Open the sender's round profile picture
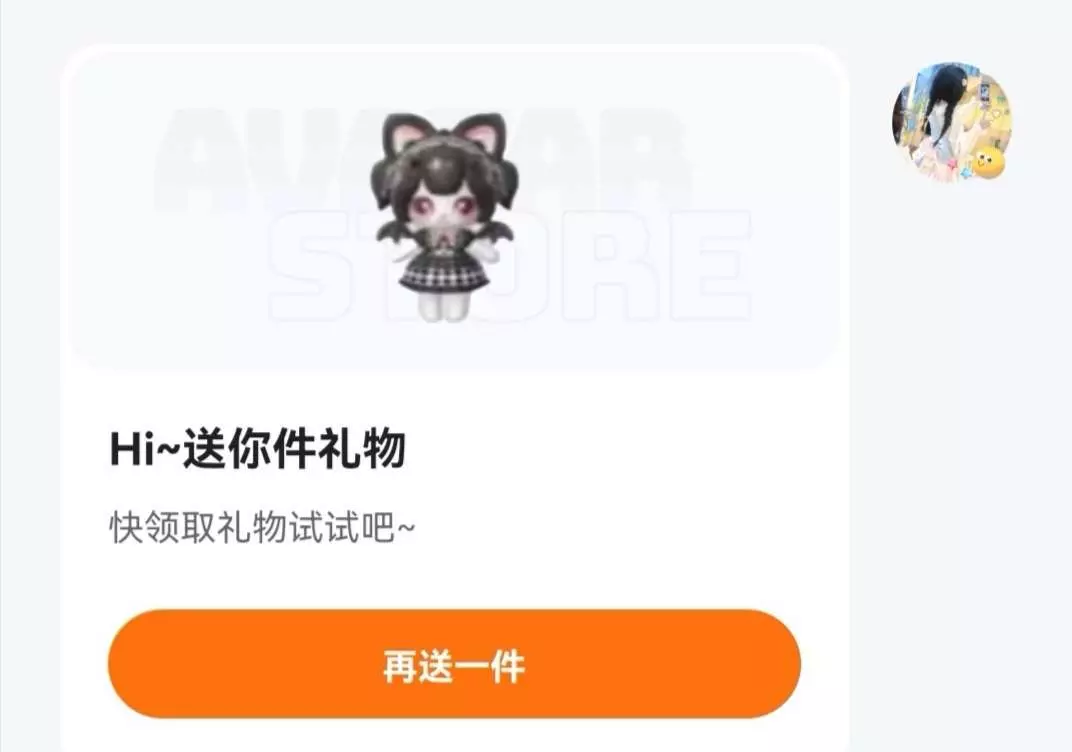The image size is (1072, 752). tap(951, 122)
